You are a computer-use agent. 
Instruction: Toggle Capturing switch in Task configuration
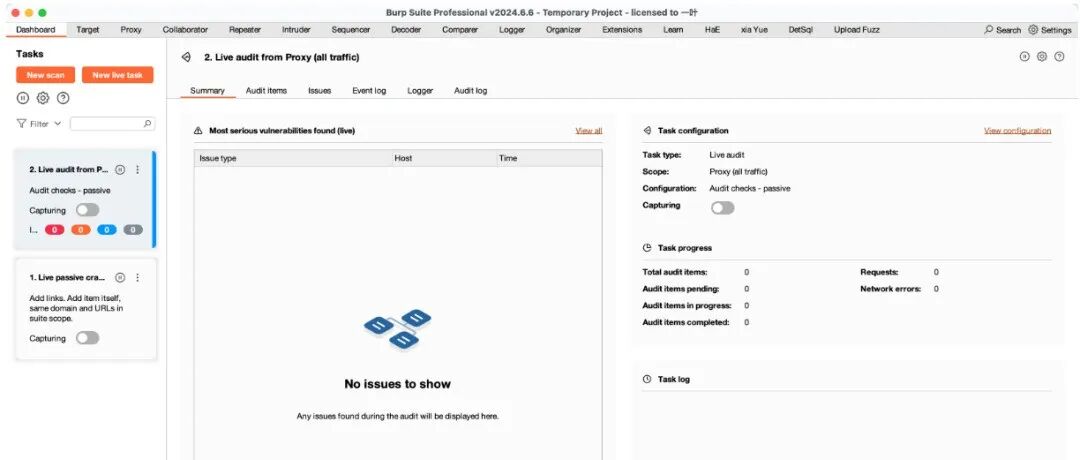[723, 208]
